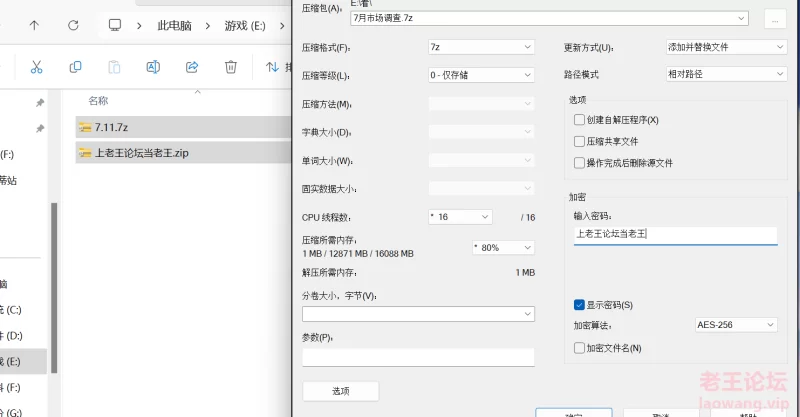Select the 7.11.7z file in list

click(x=110, y=127)
